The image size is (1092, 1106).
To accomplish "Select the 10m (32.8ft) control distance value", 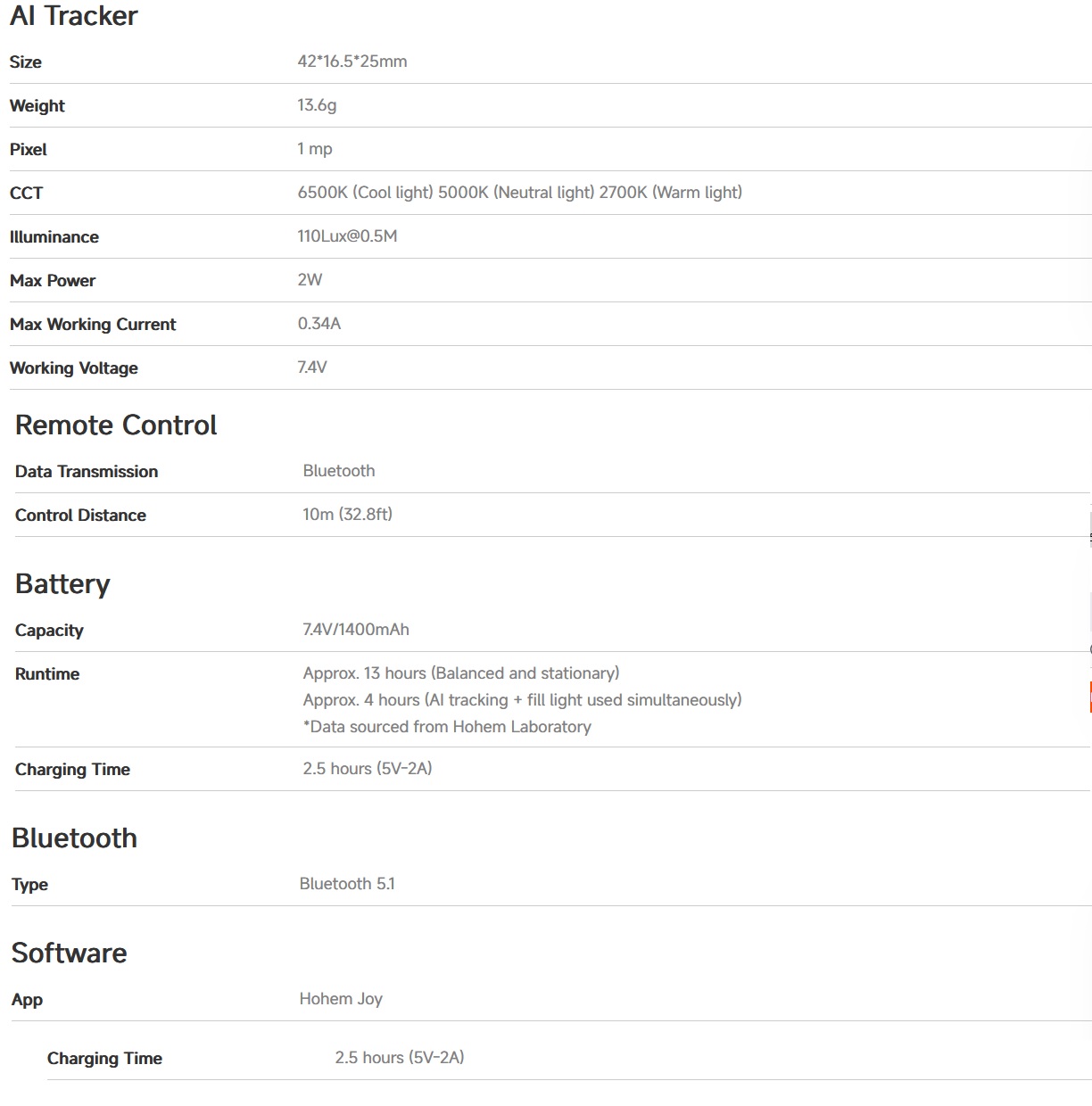I will point(347,515).
